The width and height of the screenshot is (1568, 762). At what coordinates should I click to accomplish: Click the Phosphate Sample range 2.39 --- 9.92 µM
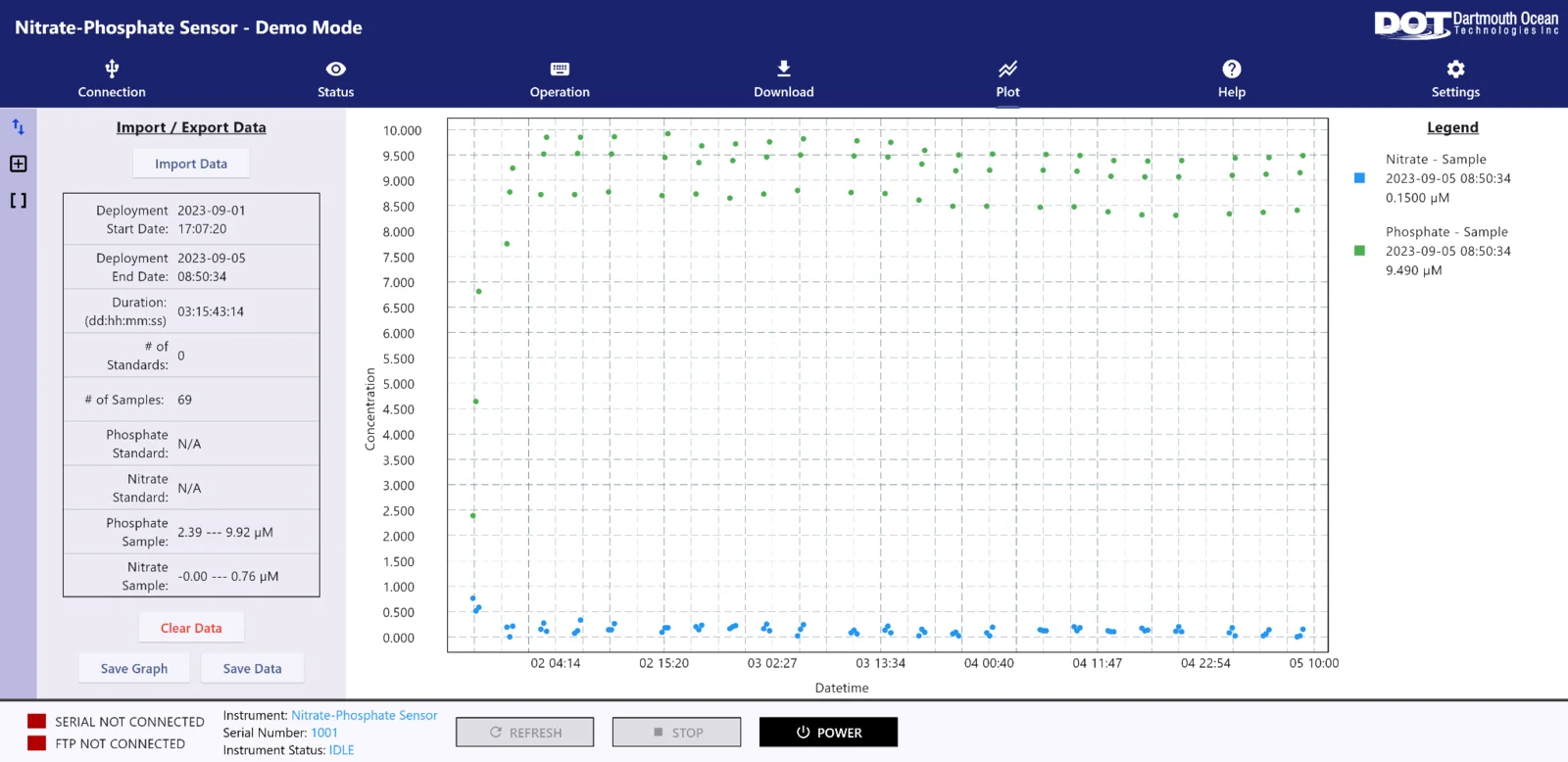tap(225, 533)
